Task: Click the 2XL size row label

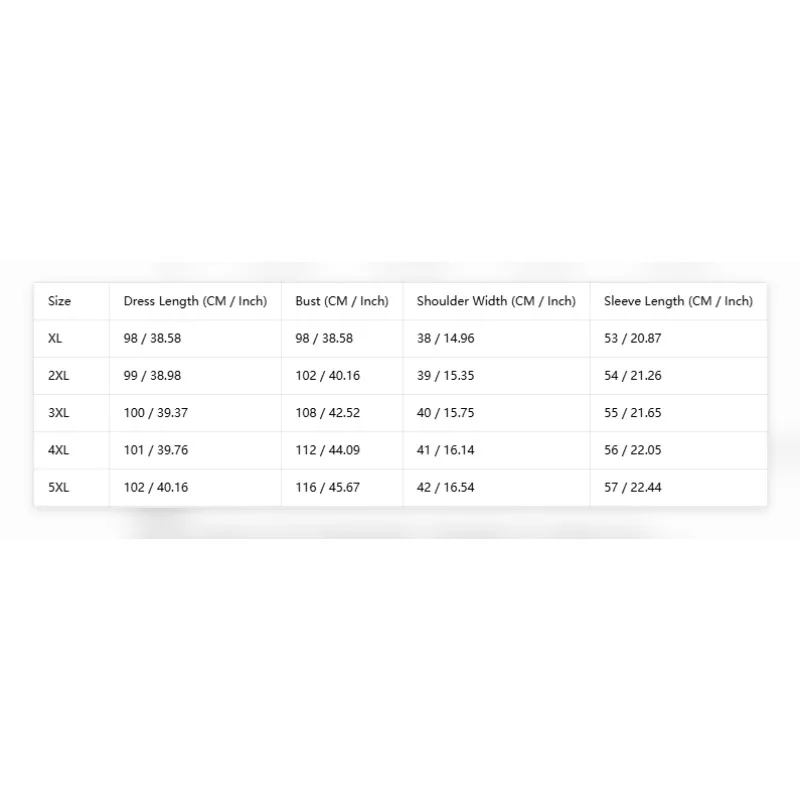Action: coord(58,376)
